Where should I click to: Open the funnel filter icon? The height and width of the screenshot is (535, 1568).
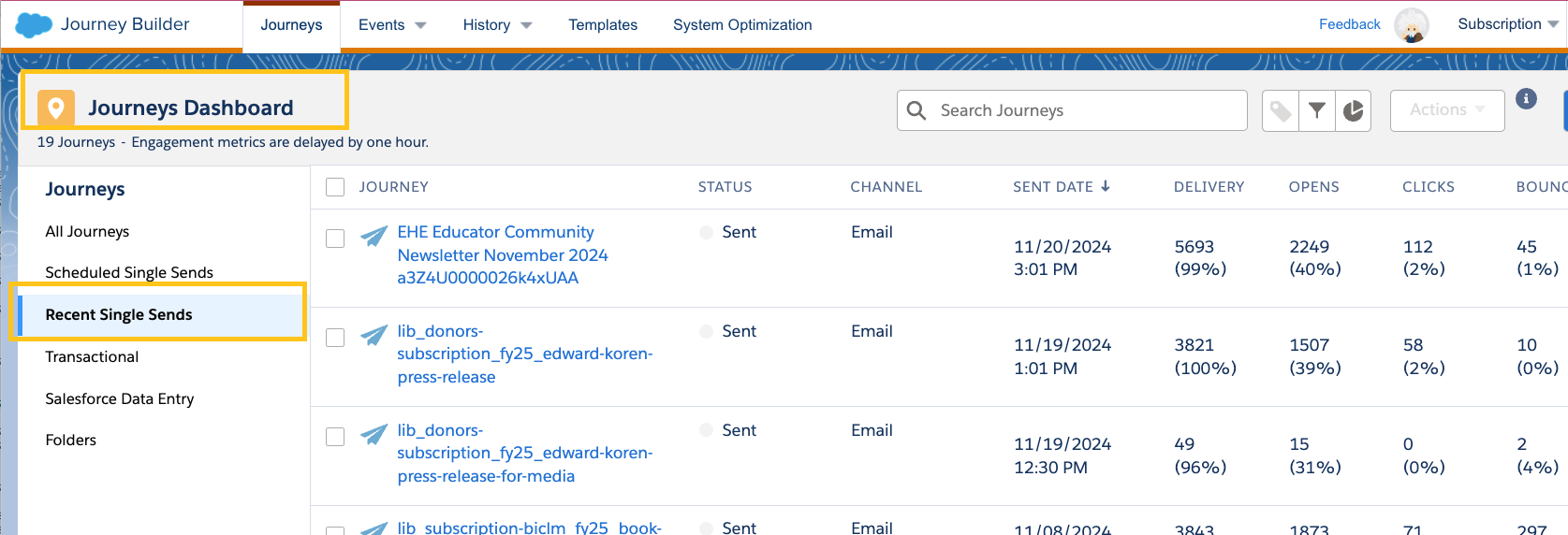coord(1317,111)
